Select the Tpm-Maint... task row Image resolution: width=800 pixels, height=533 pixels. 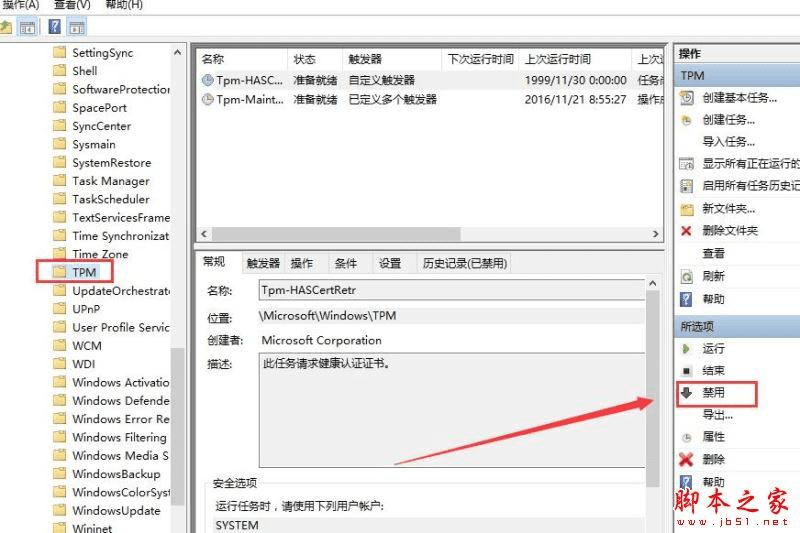[432, 99]
